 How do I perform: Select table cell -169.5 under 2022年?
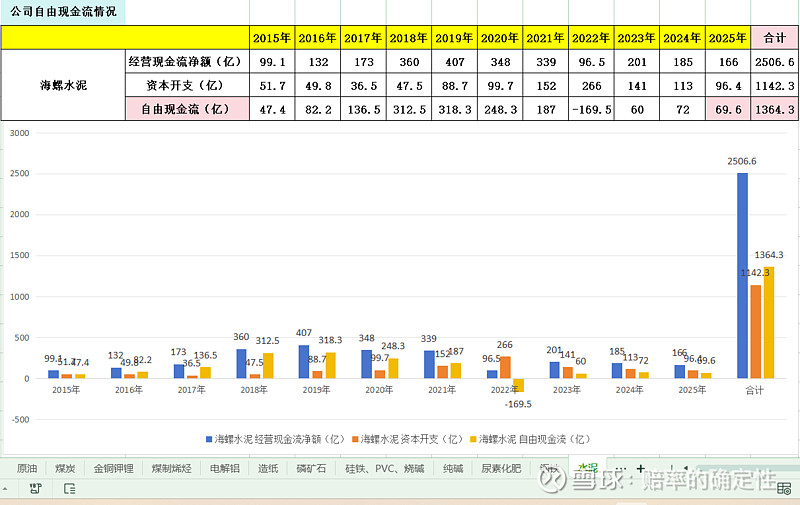(591, 109)
